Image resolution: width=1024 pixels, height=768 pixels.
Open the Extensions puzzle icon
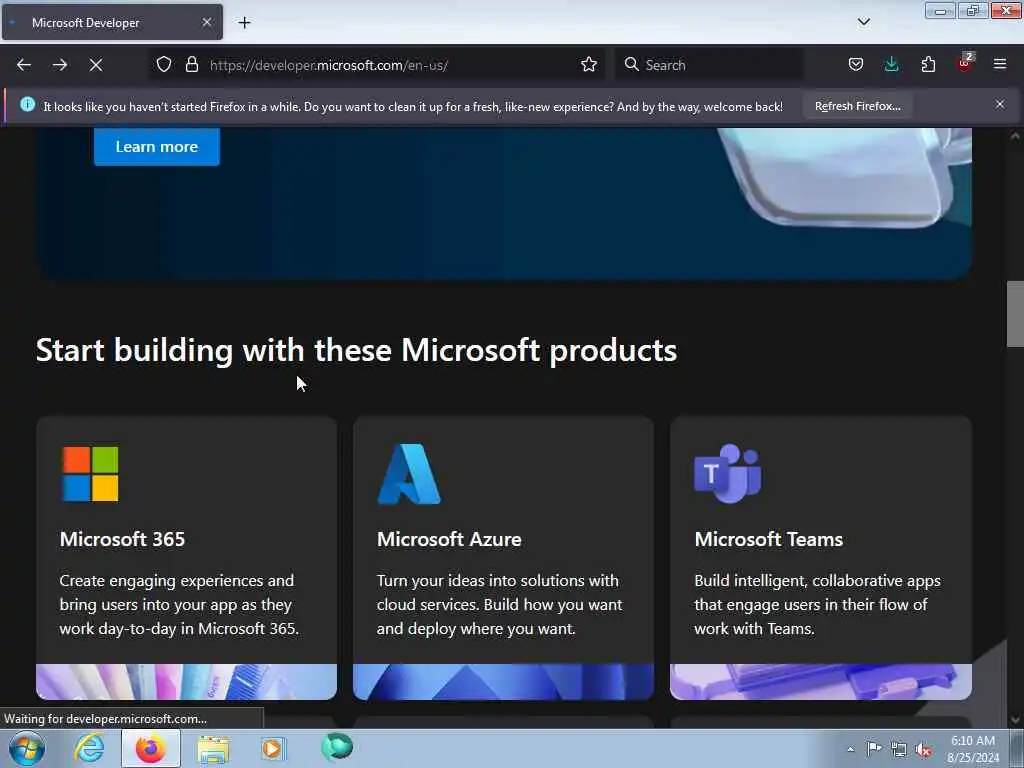pos(928,65)
